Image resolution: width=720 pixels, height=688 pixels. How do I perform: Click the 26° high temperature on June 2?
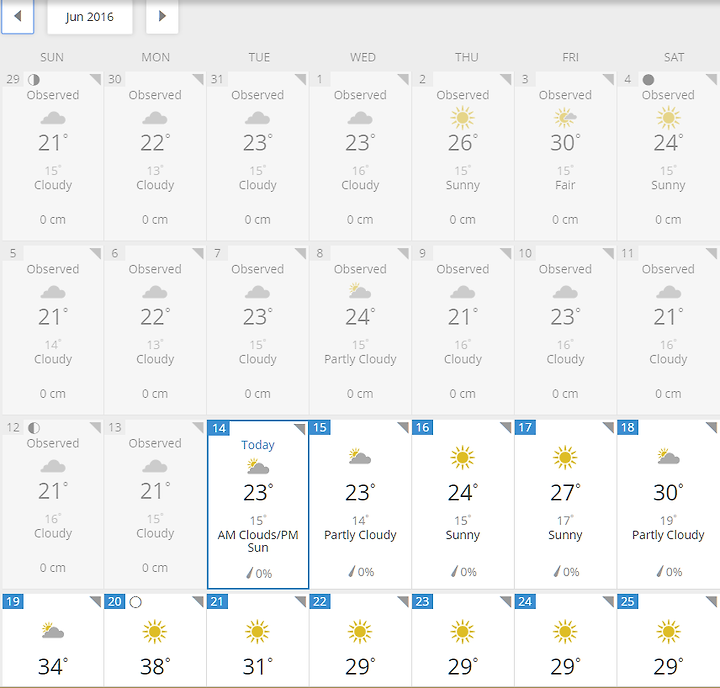pyautogui.click(x=462, y=143)
